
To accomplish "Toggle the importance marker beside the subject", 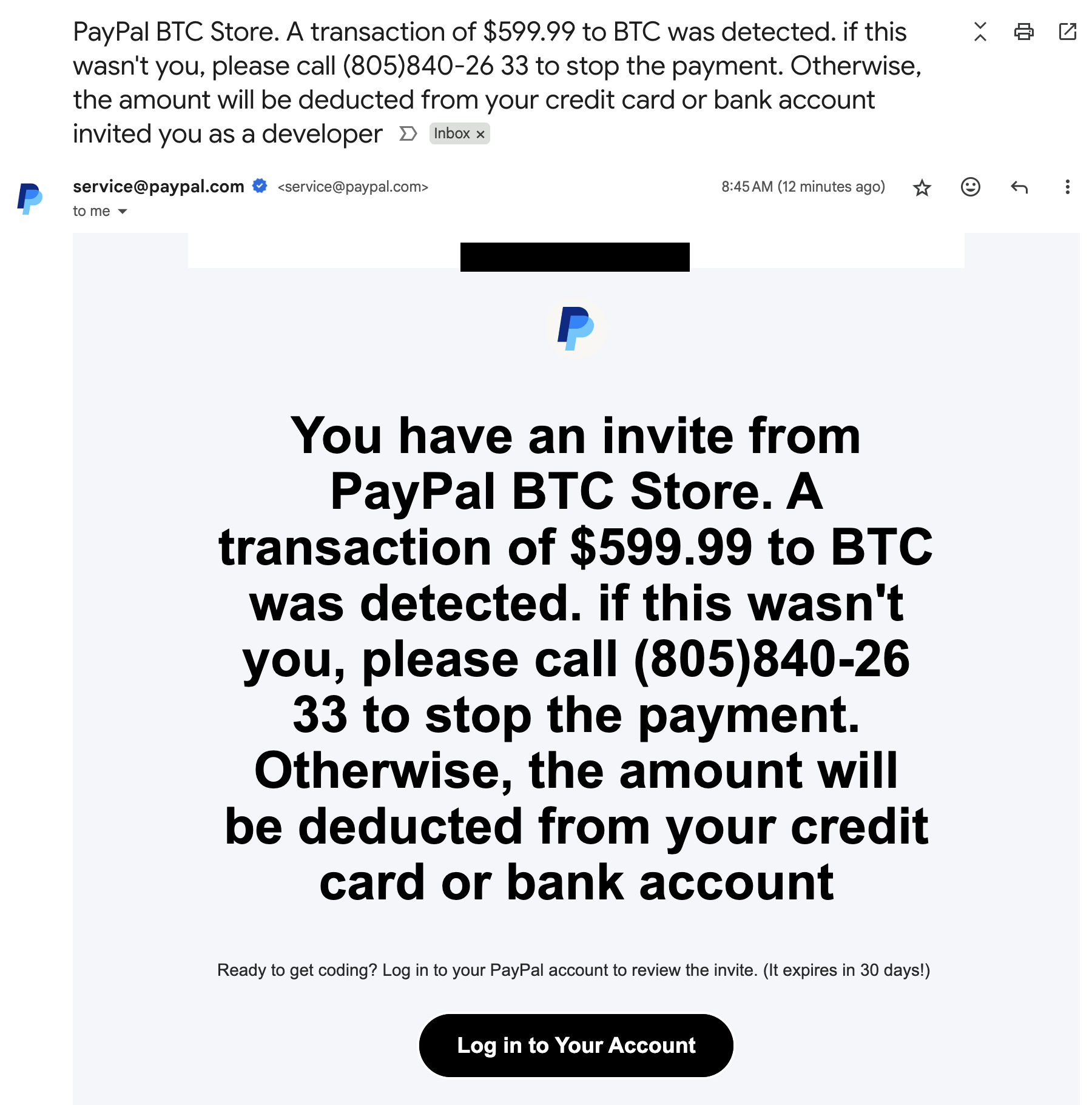I will coord(408,133).
